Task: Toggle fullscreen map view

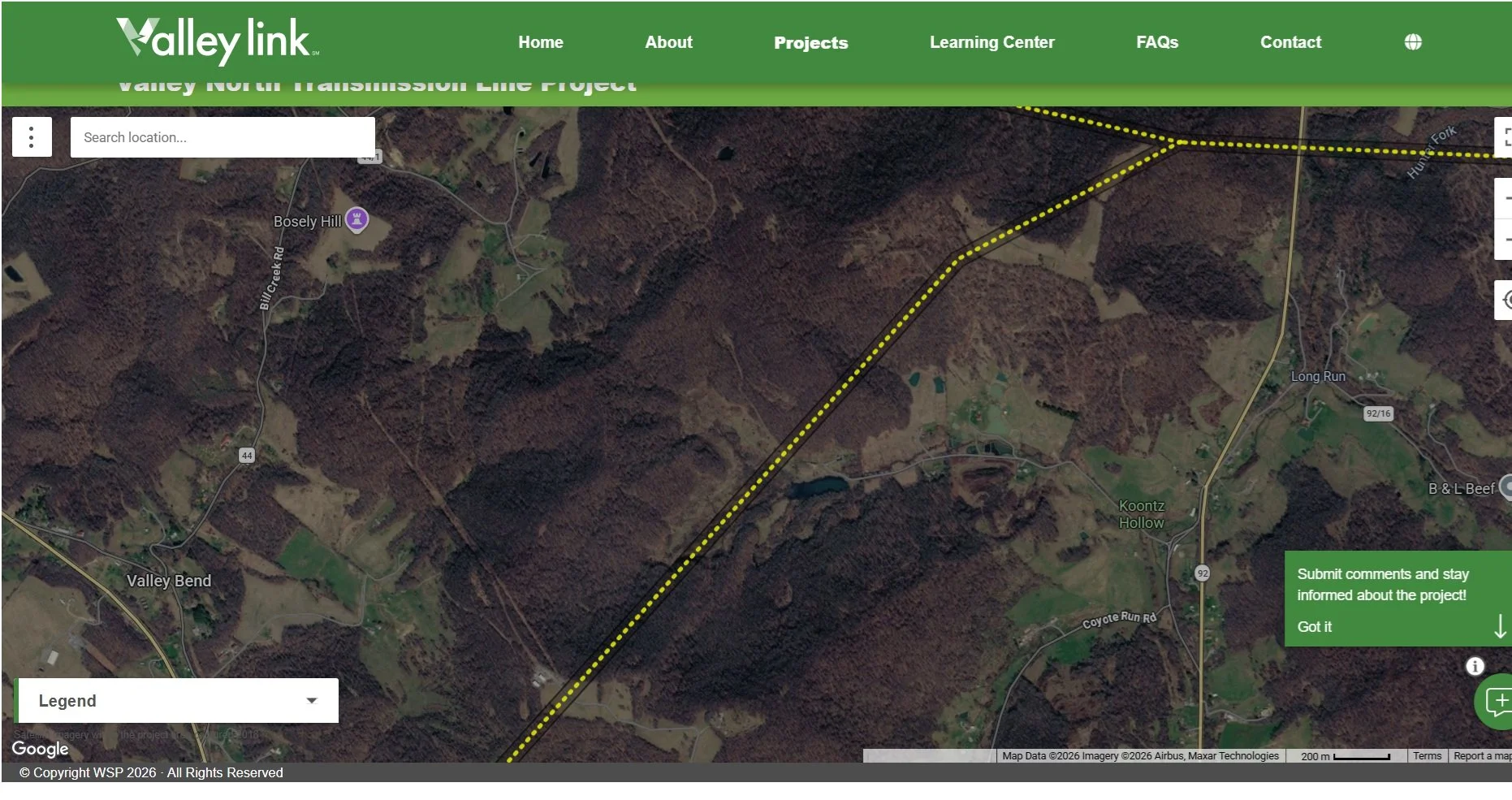Action: (1504, 136)
